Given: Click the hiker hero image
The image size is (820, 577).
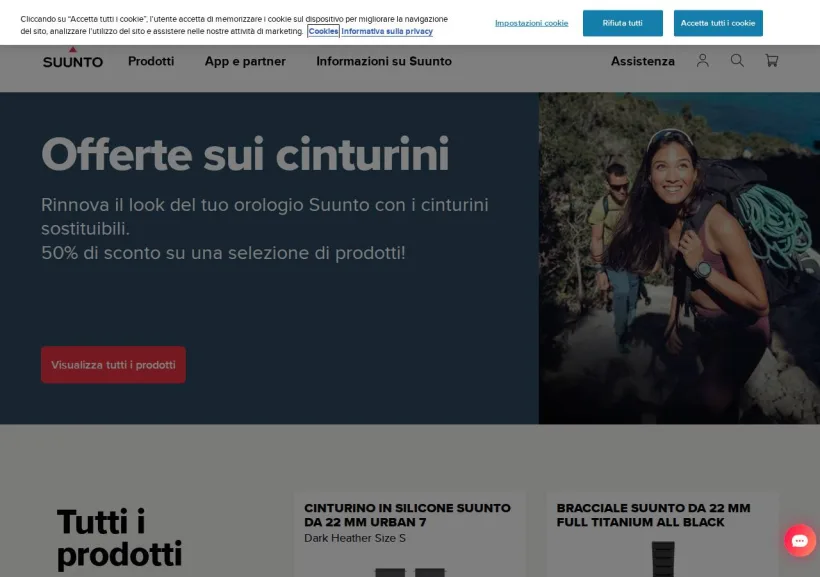Looking at the screenshot, I should [x=679, y=258].
